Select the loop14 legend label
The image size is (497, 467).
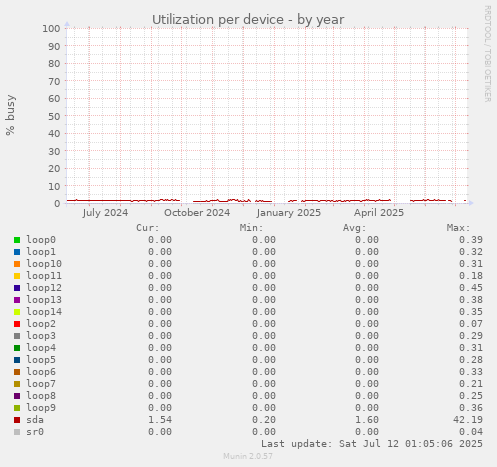pyautogui.click(x=44, y=312)
